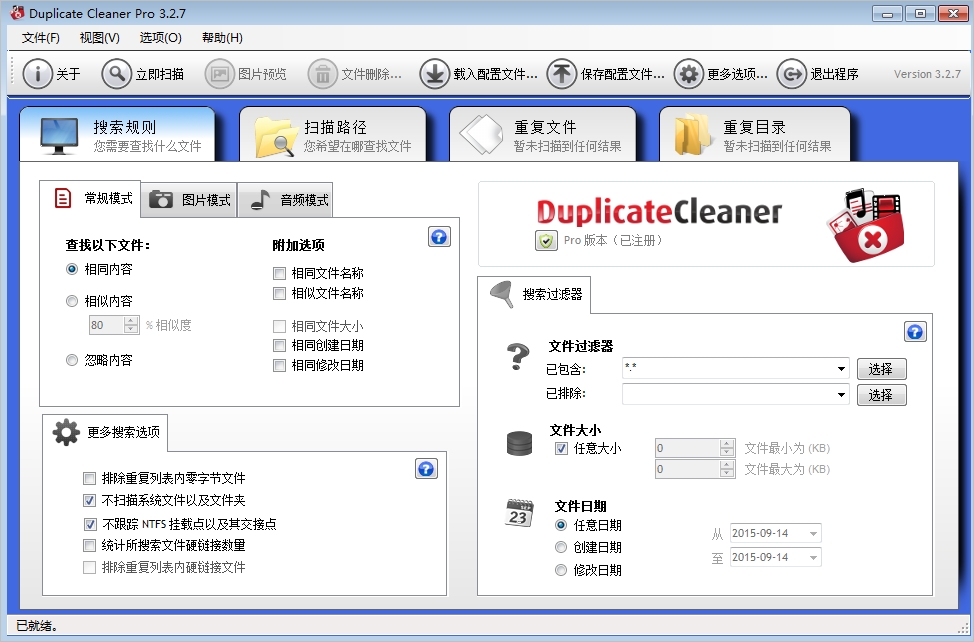Click the green shield registered icon
This screenshot has width=974, height=642.
546,240
